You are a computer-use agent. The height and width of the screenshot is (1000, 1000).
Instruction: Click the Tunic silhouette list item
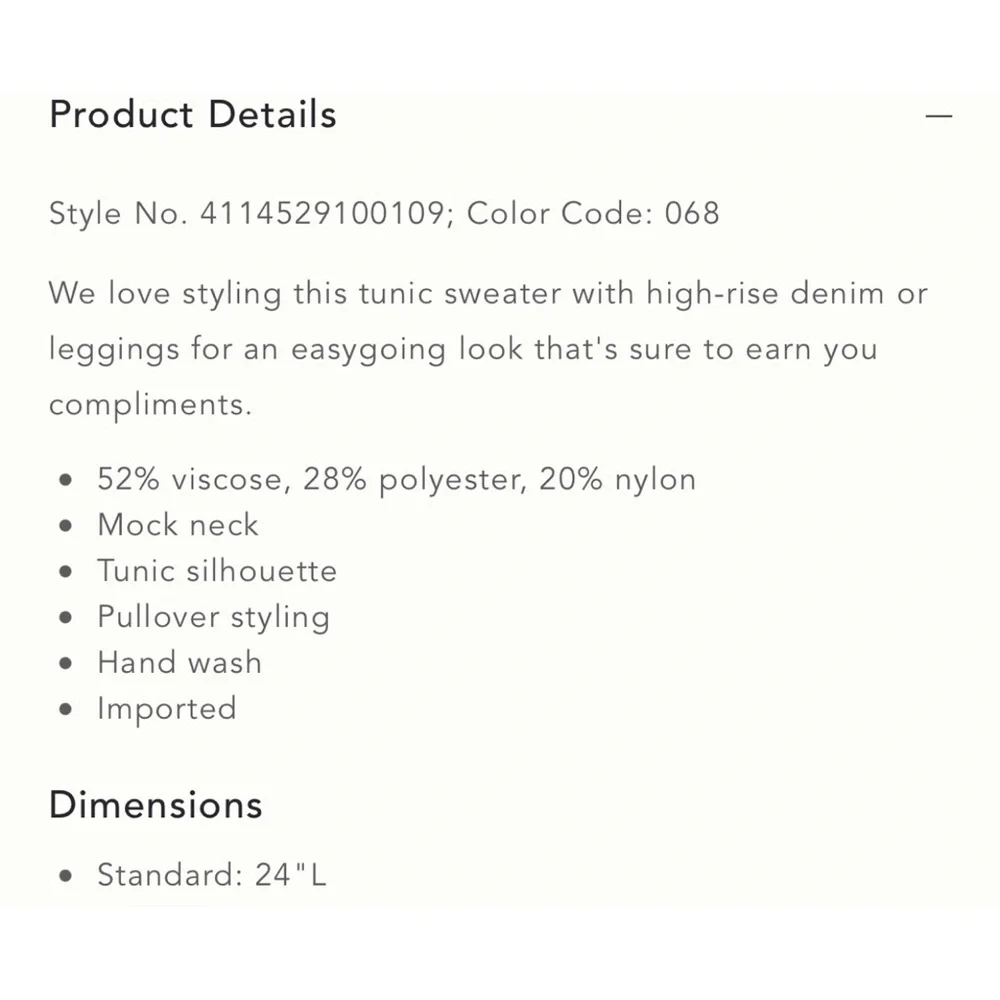tap(217, 571)
